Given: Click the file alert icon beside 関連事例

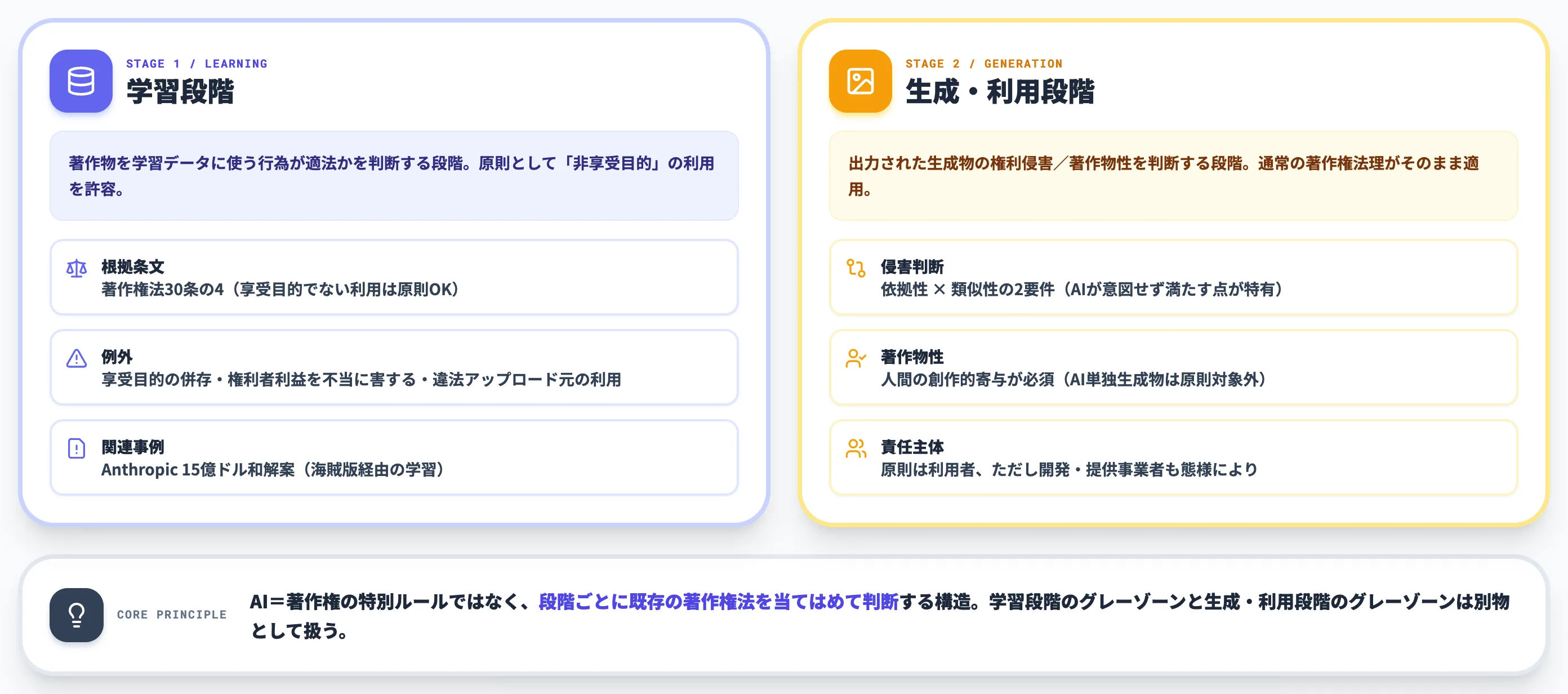Looking at the screenshot, I should [77, 448].
